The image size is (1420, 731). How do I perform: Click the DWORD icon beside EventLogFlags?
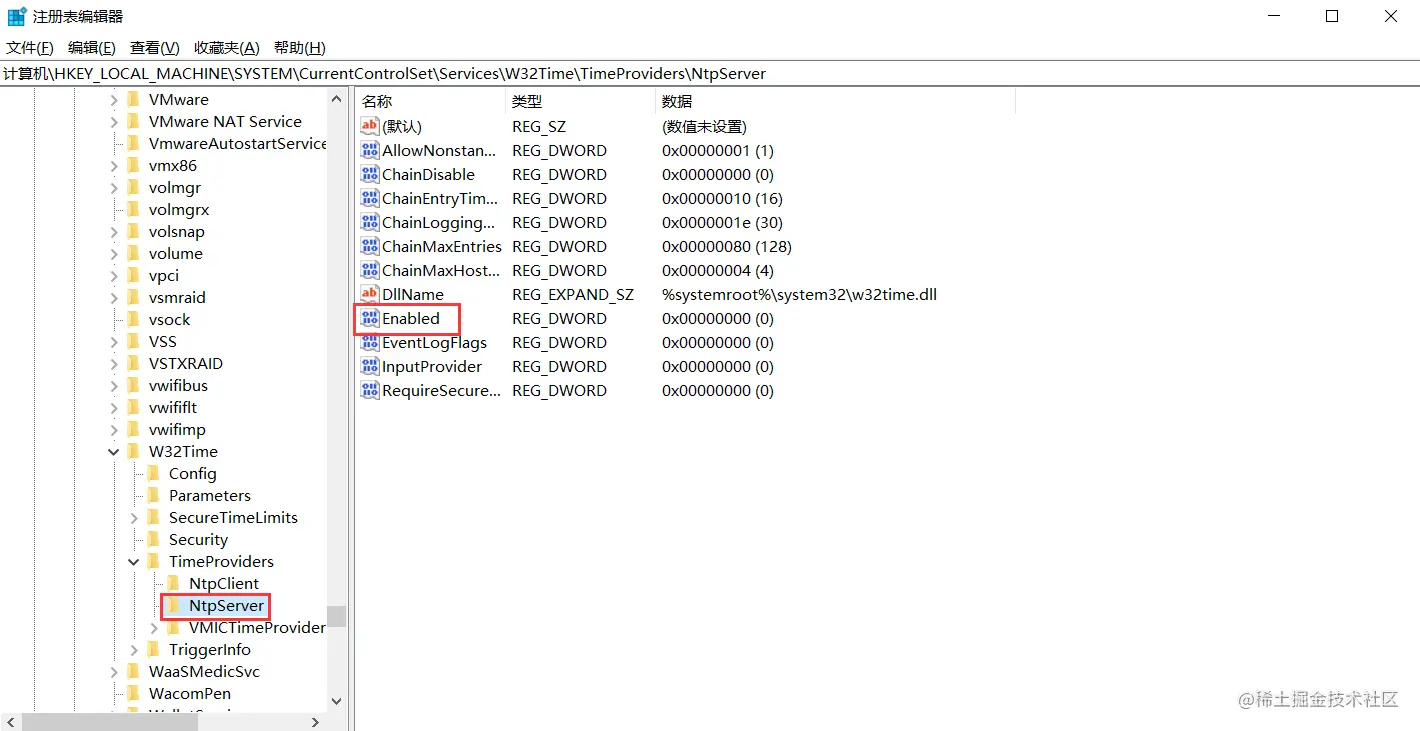370,343
